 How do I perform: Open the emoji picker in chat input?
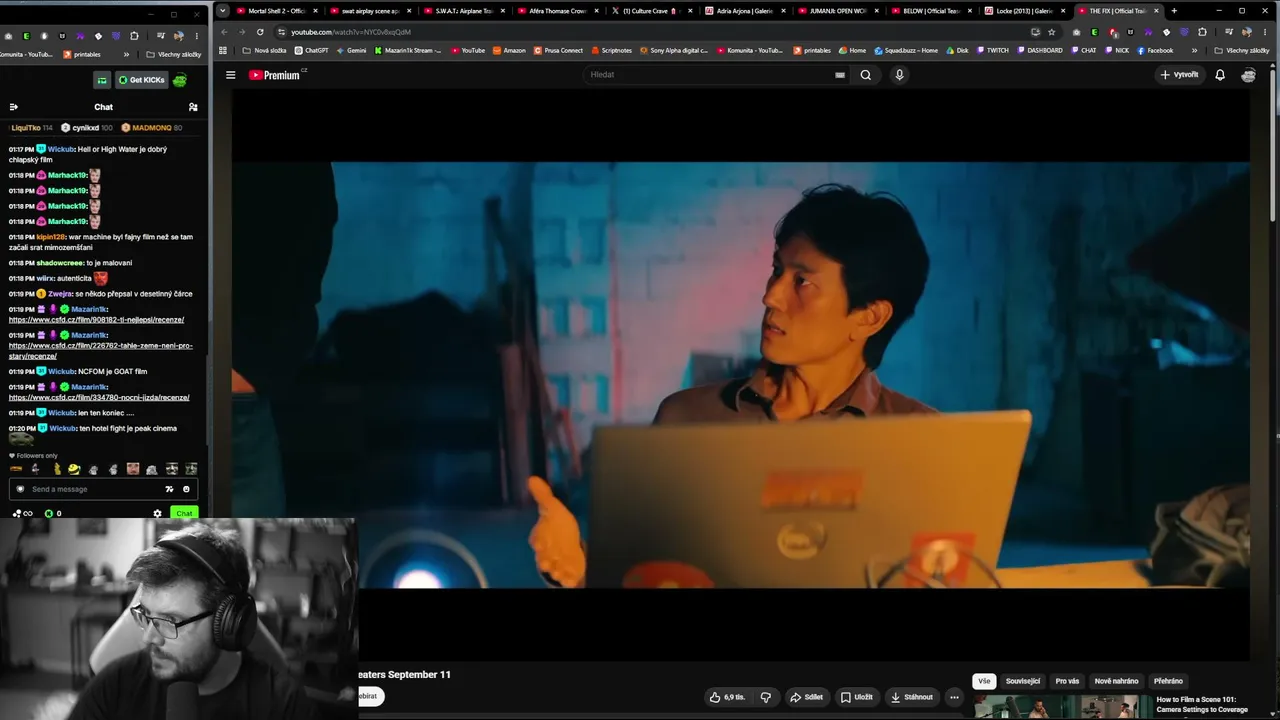pyautogui.click(x=186, y=489)
